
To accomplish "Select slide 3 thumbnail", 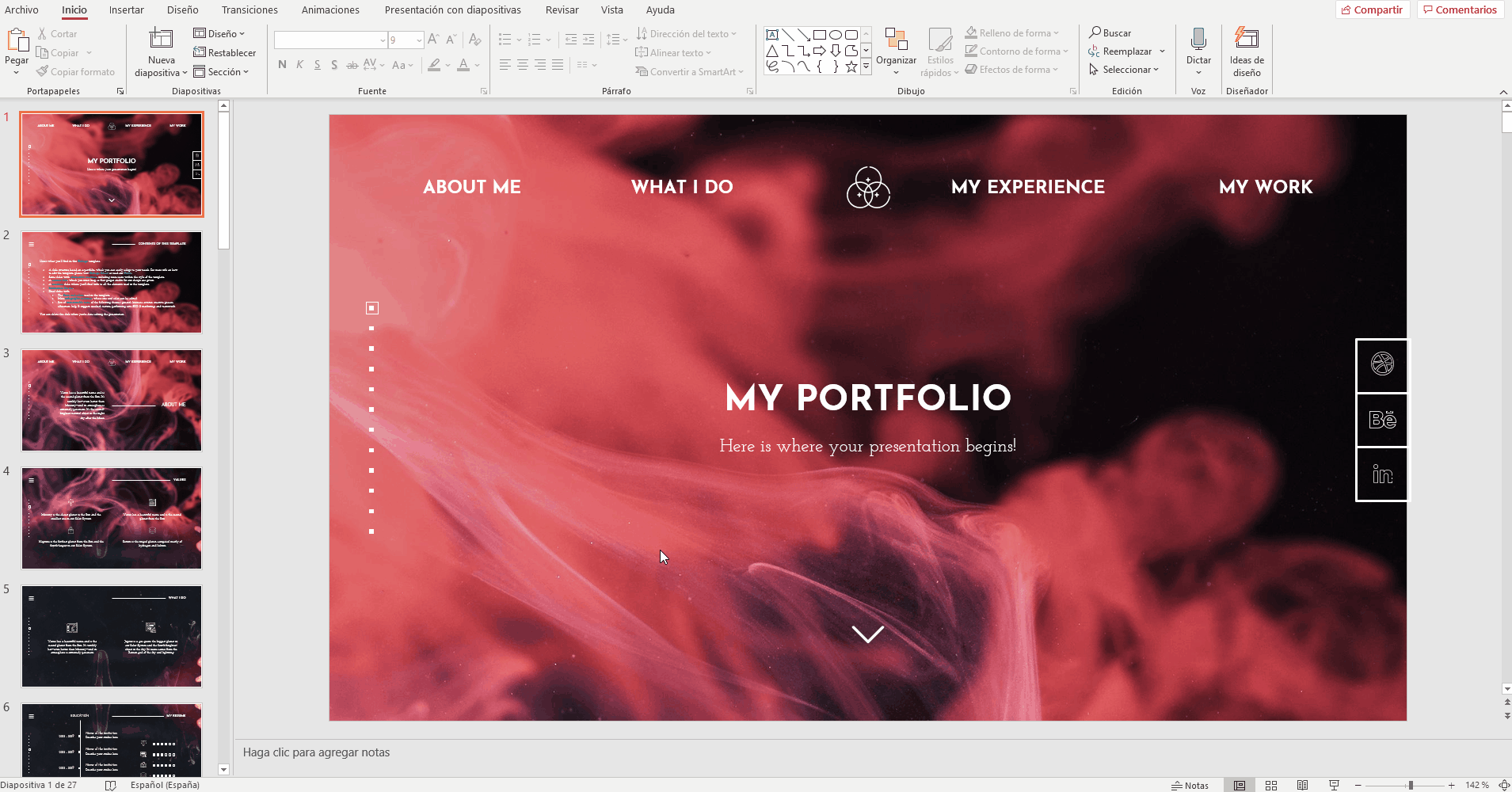I will 112,400.
